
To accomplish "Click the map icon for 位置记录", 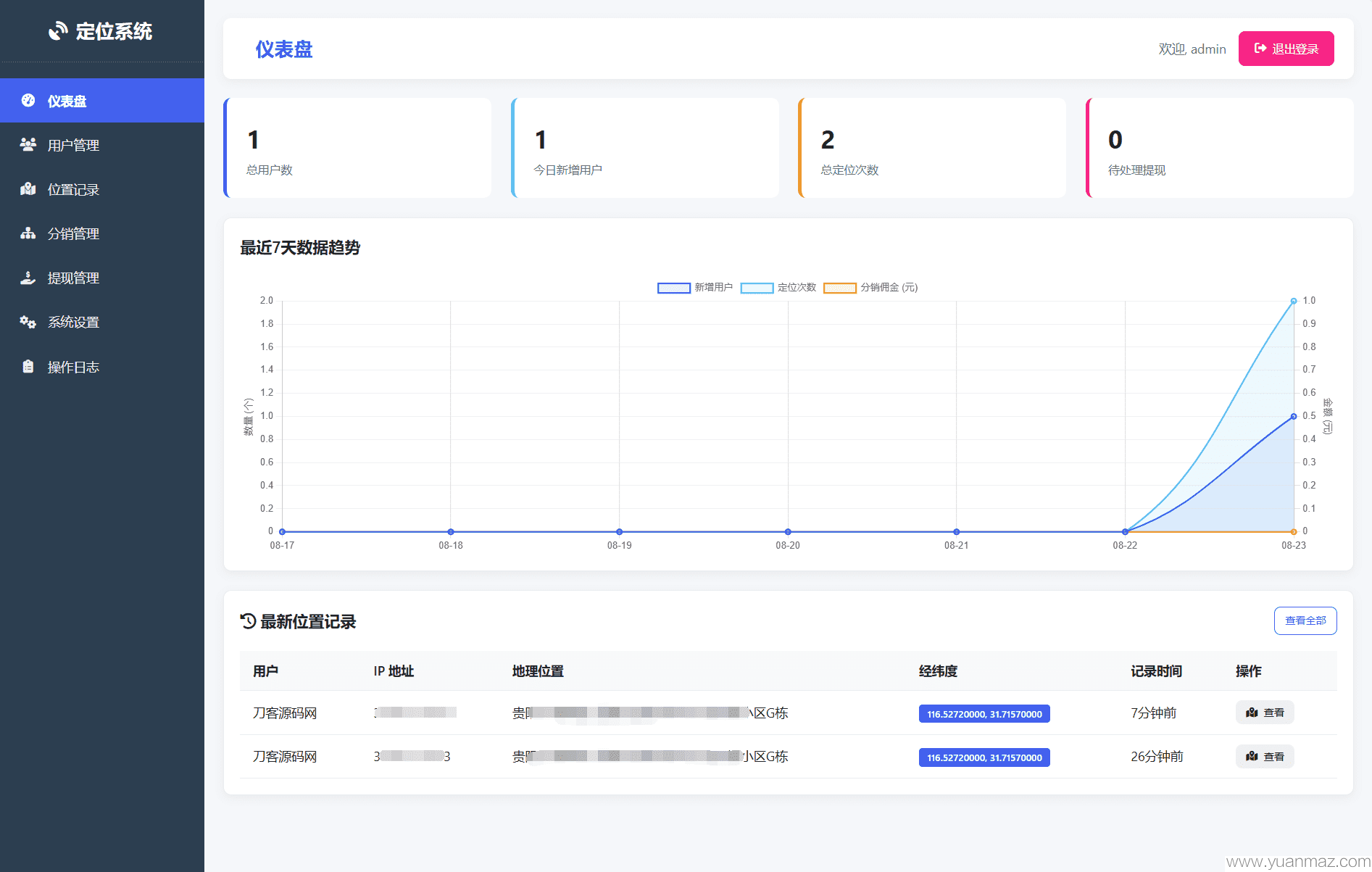I will click(28, 189).
